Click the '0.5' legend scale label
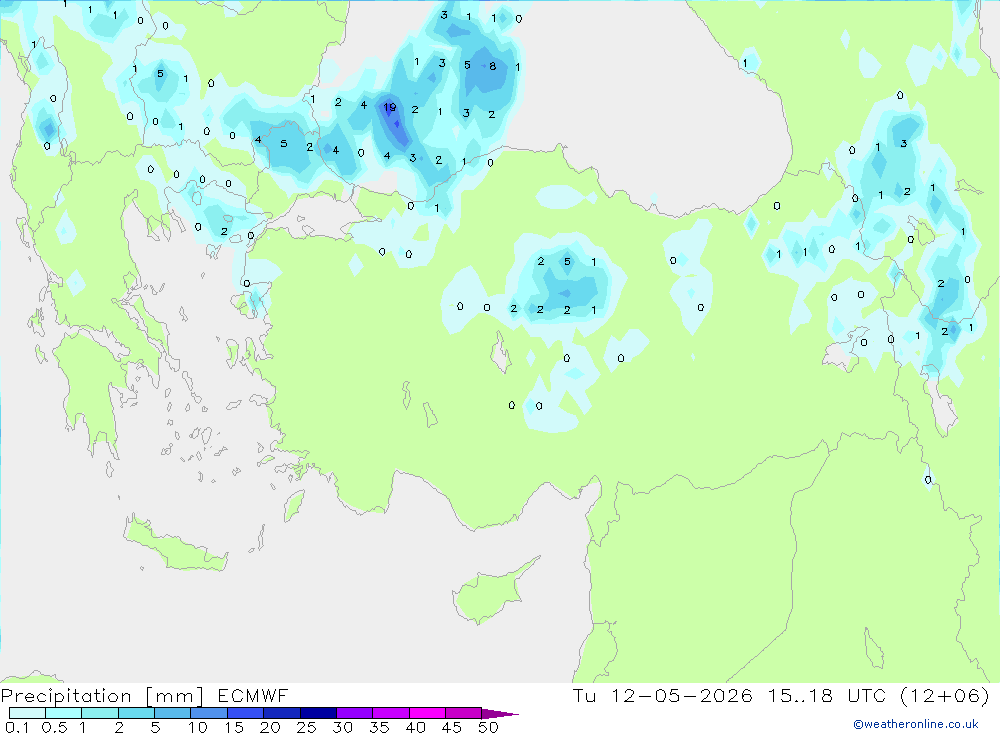1000x733 pixels. point(54,727)
